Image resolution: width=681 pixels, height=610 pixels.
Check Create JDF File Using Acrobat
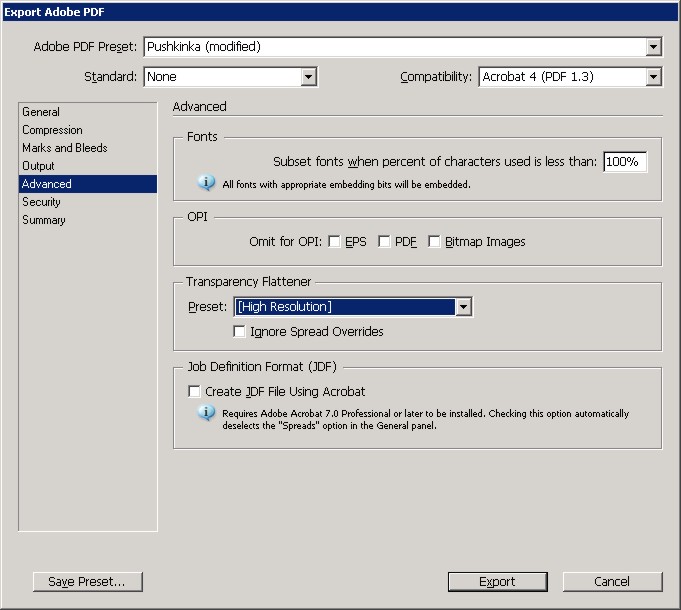(194, 391)
